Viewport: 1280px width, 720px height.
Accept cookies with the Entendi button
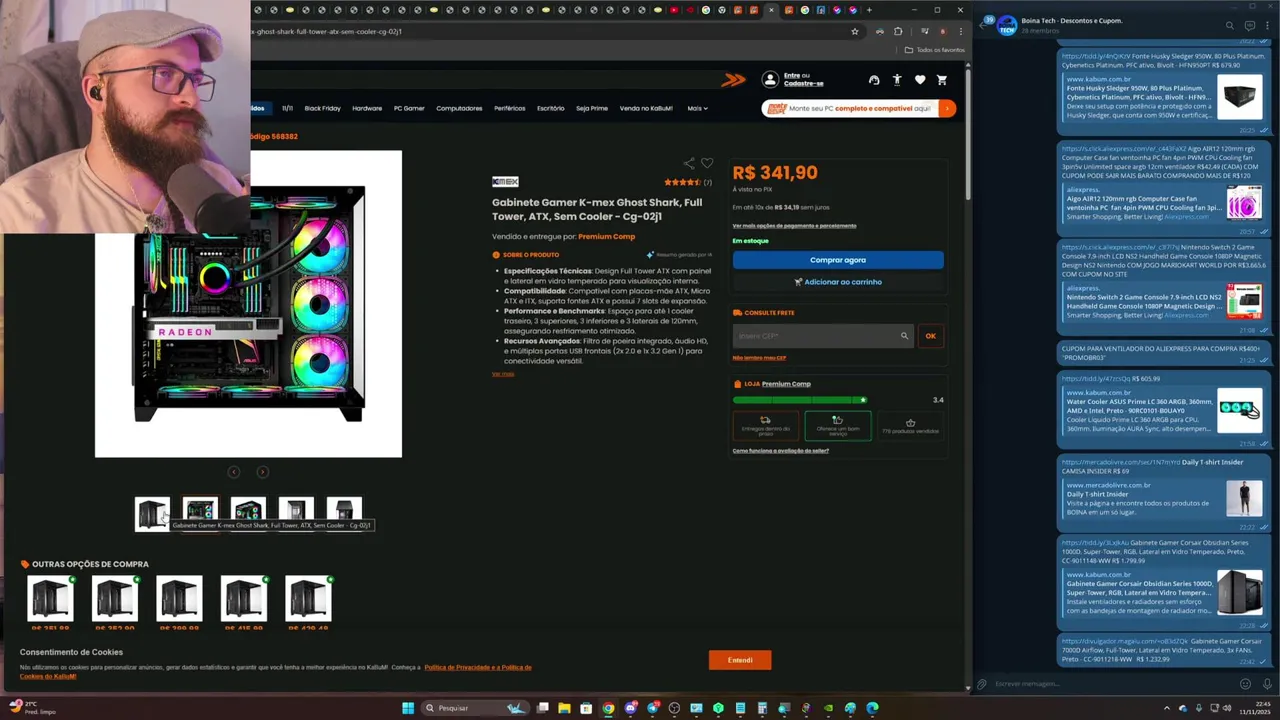click(740, 660)
